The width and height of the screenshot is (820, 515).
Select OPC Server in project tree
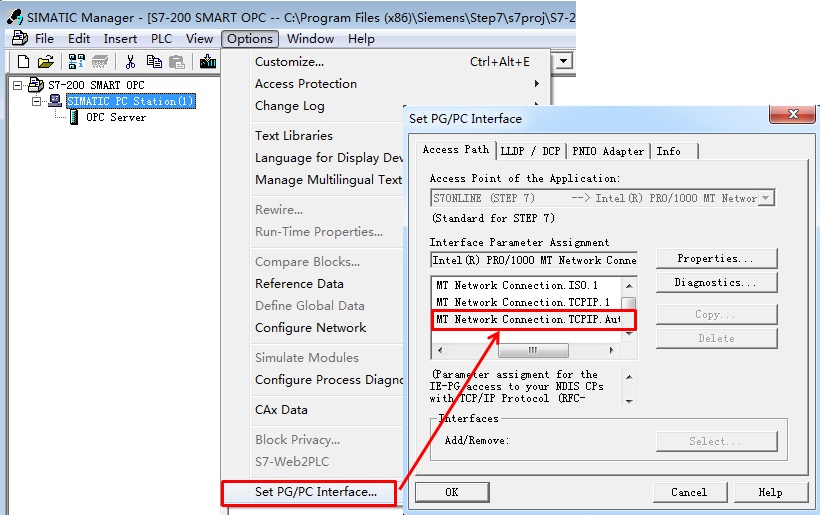click(116, 117)
